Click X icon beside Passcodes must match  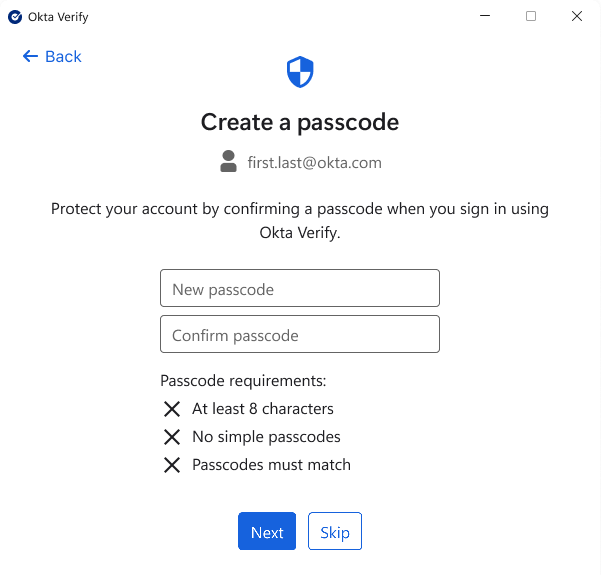(172, 465)
